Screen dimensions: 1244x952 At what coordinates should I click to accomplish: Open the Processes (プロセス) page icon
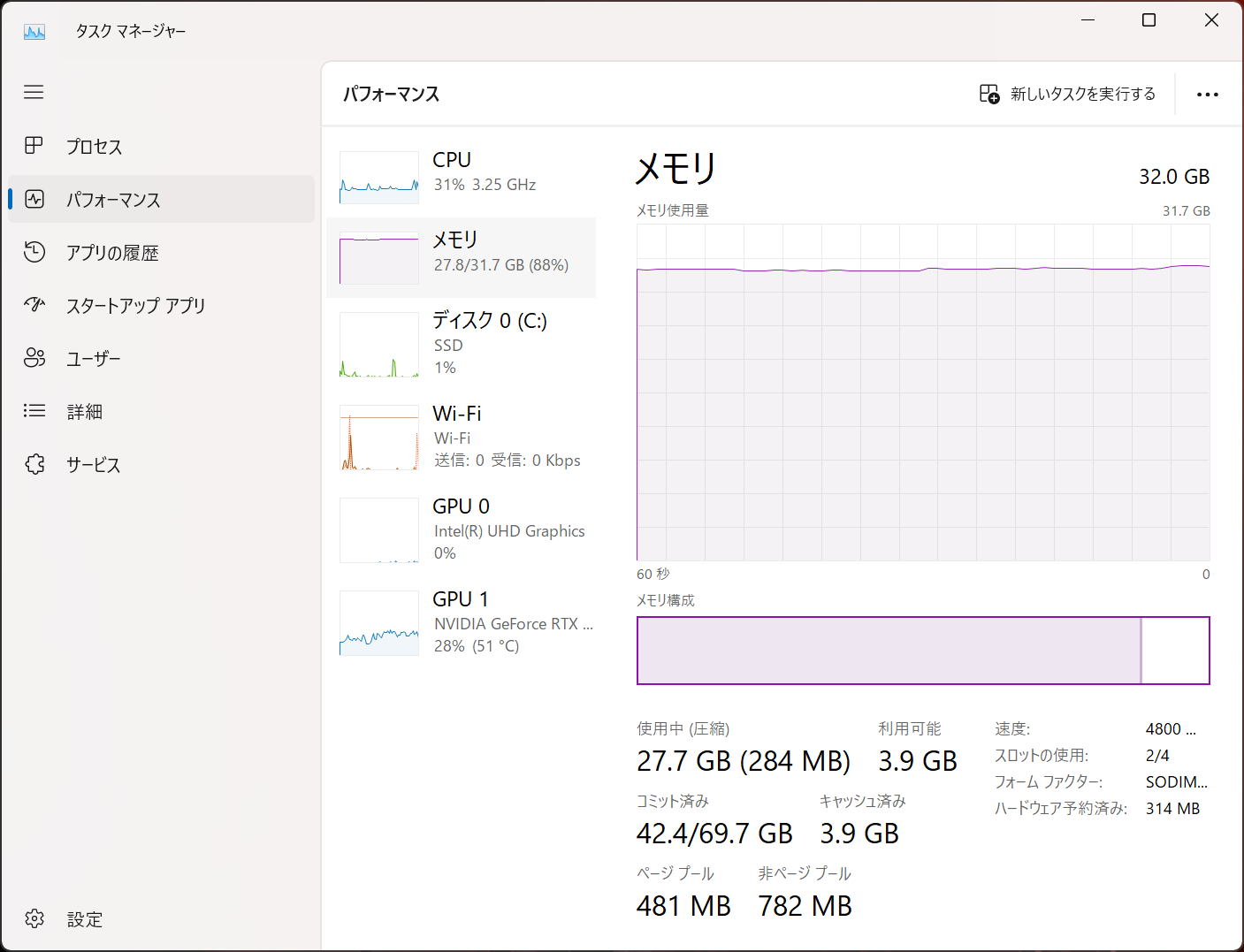tap(34, 146)
